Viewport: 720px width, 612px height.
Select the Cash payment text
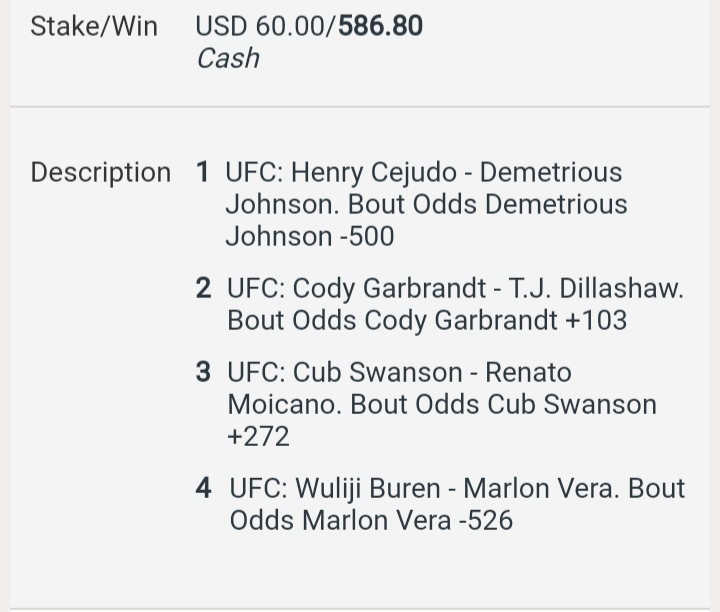pos(228,59)
